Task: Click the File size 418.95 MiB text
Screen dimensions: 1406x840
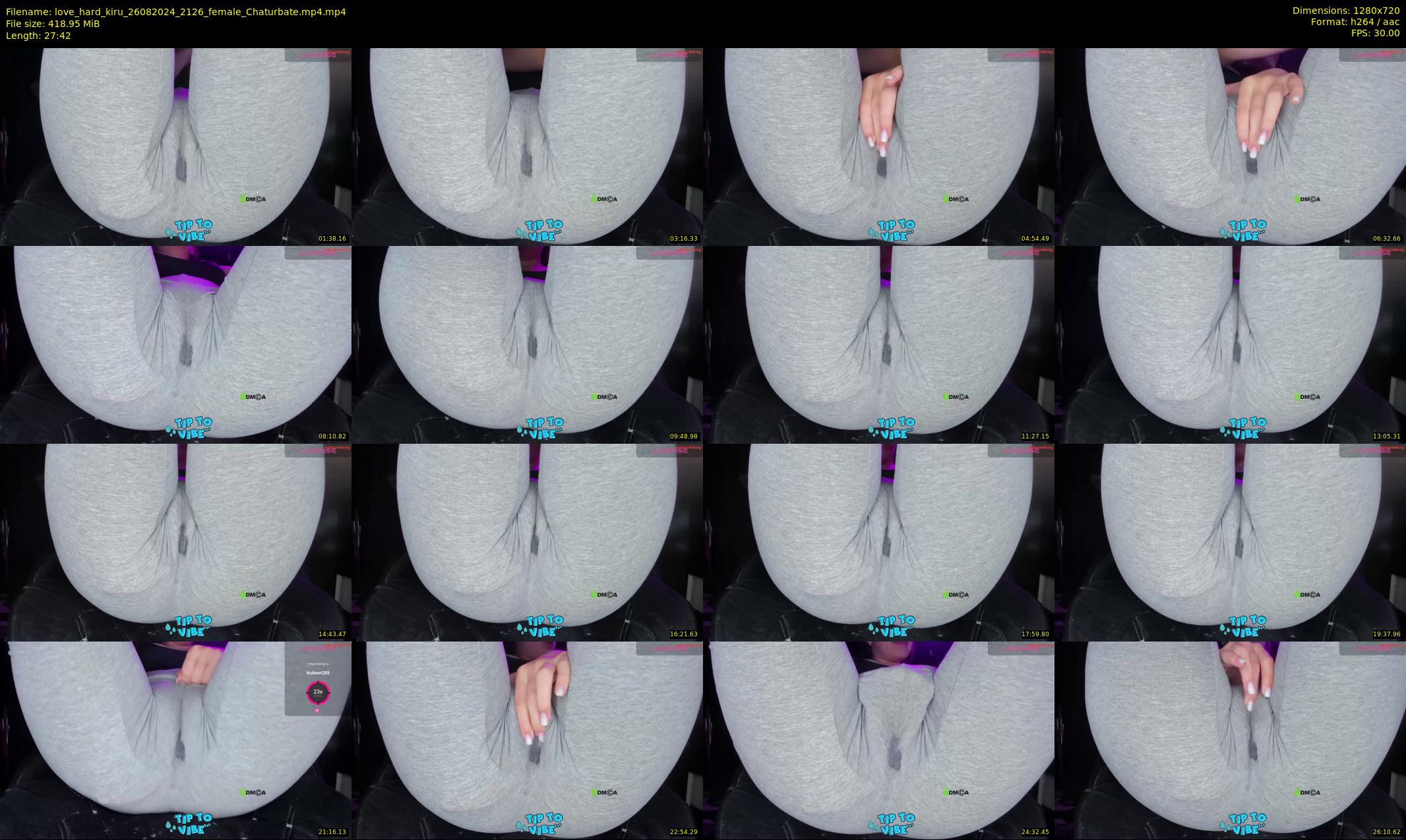Action: point(53,23)
